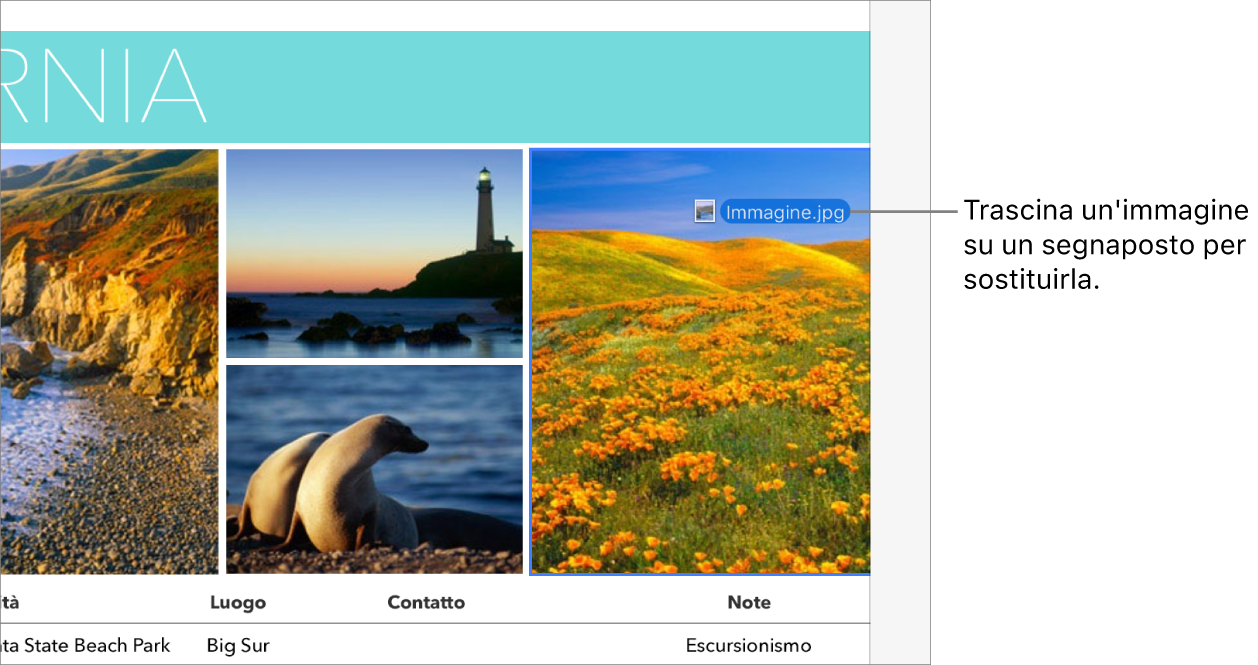Select the Note column header
The height and width of the screenshot is (665, 1258).
(748, 602)
